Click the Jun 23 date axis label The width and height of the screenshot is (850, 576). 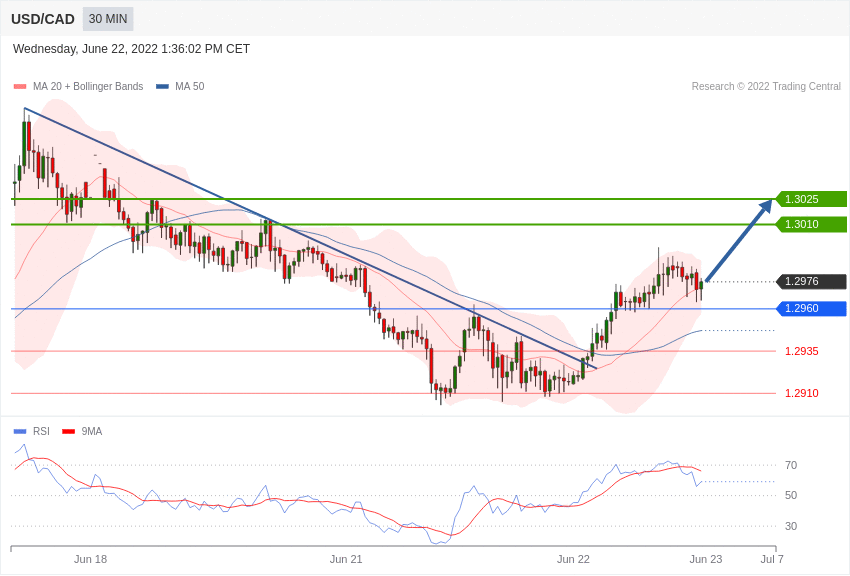706,559
